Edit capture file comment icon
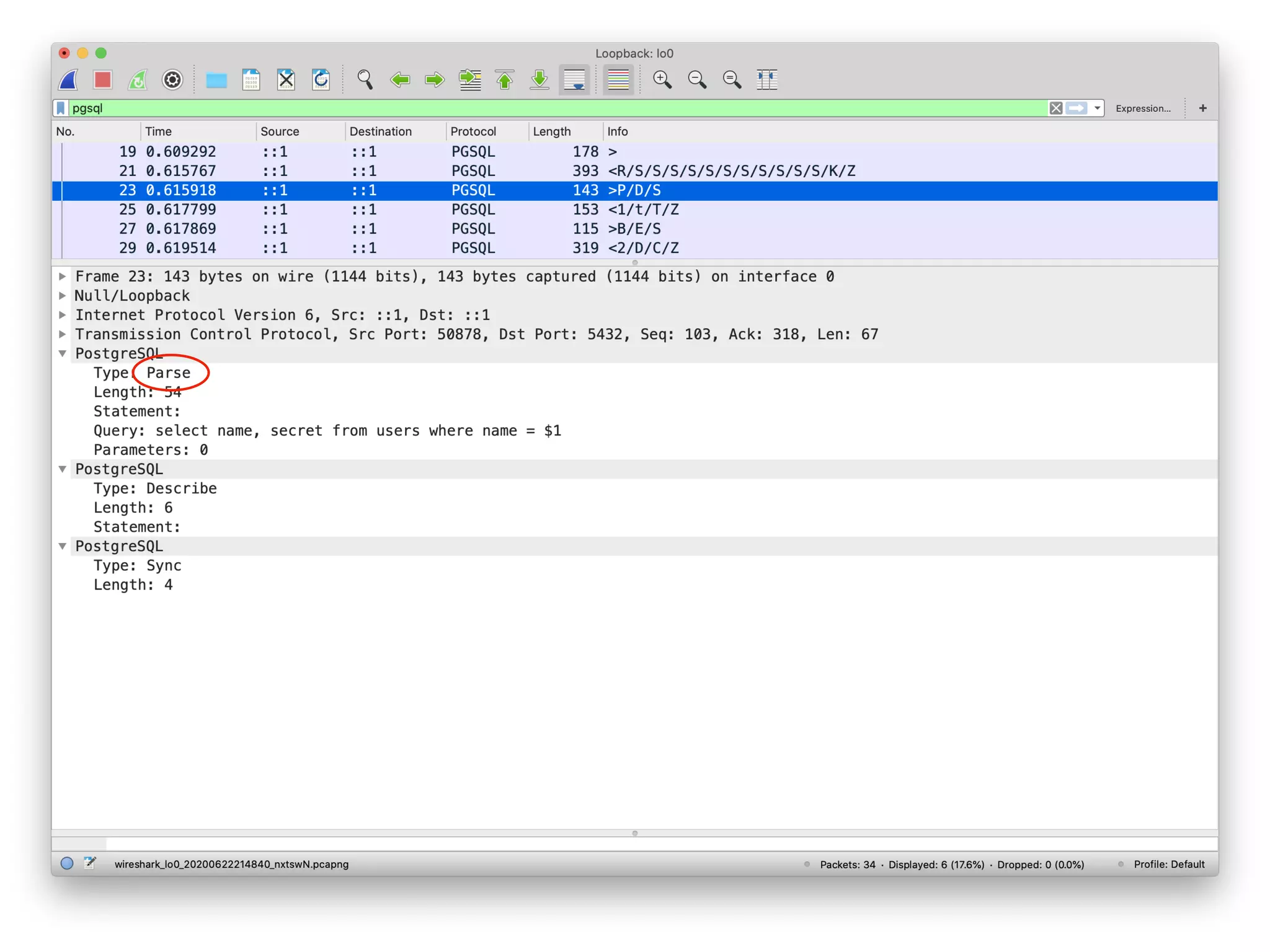This screenshot has width=1270, height=952. coord(90,863)
